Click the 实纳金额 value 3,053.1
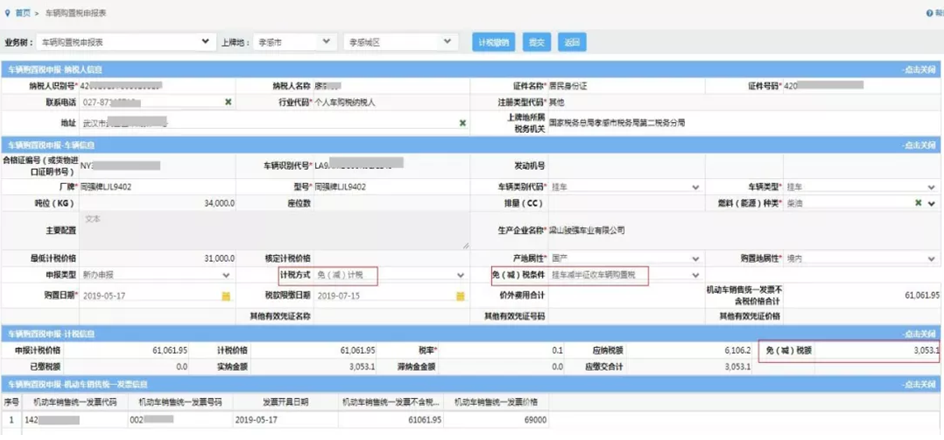 coord(362,367)
